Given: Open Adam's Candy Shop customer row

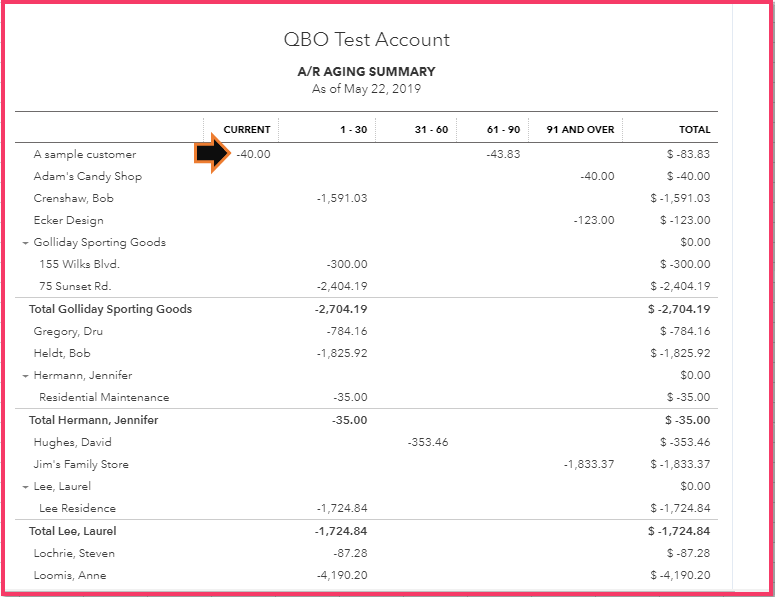Looking at the screenshot, I should [x=88, y=176].
